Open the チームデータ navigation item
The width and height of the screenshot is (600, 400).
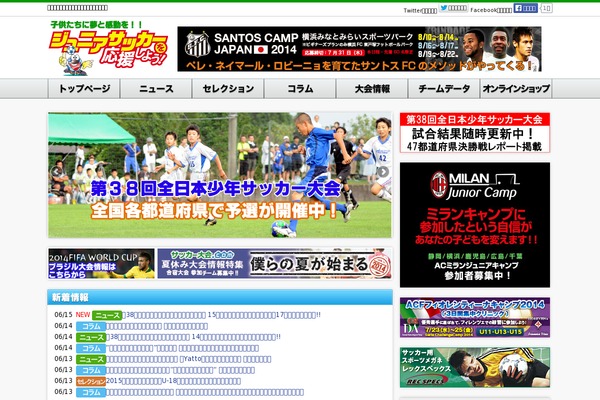[444, 89]
